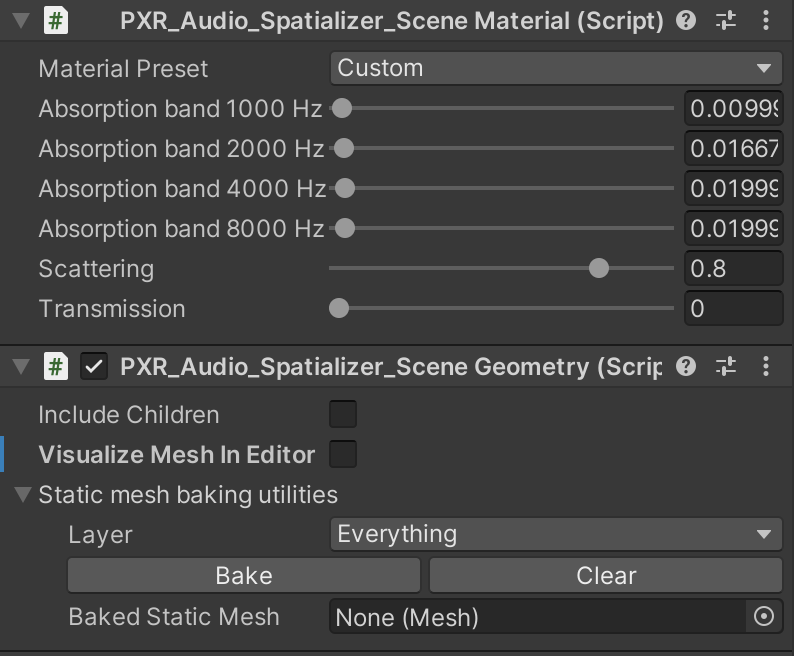Open help for Scene Material script

686,20
